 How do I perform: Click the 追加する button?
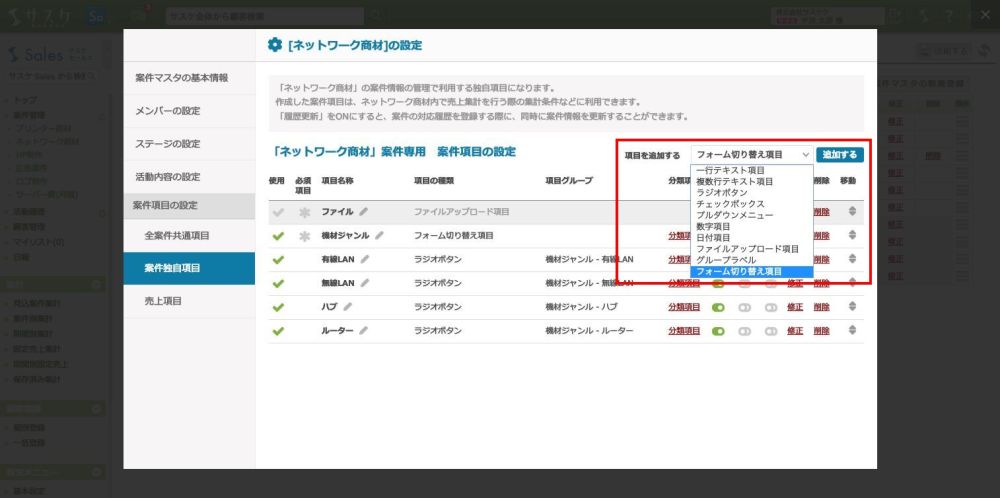(840, 155)
